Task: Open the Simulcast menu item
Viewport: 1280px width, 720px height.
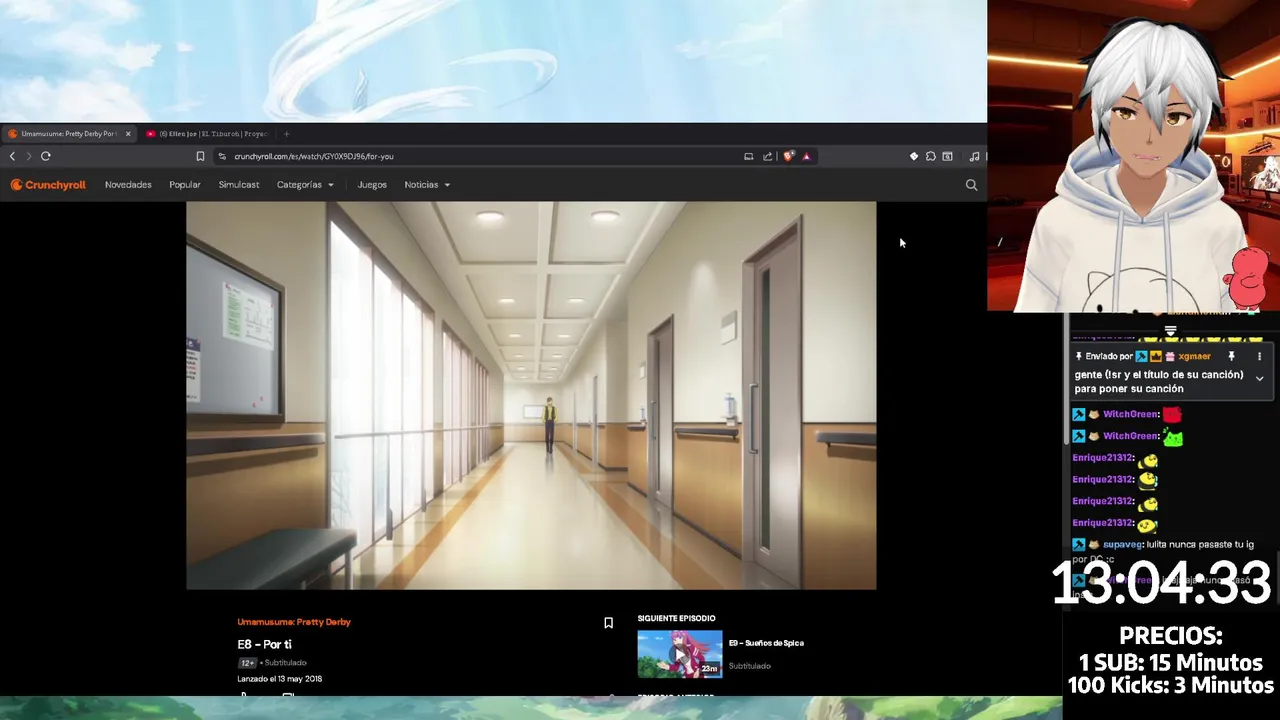Action: [x=239, y=185]
